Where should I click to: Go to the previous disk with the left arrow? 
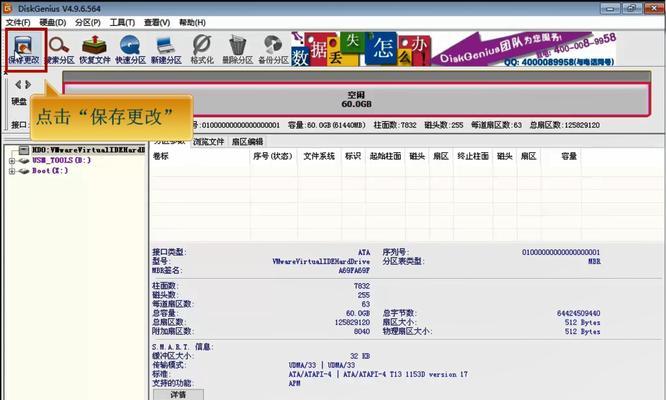pyautogui.click(x=18, y=85)
